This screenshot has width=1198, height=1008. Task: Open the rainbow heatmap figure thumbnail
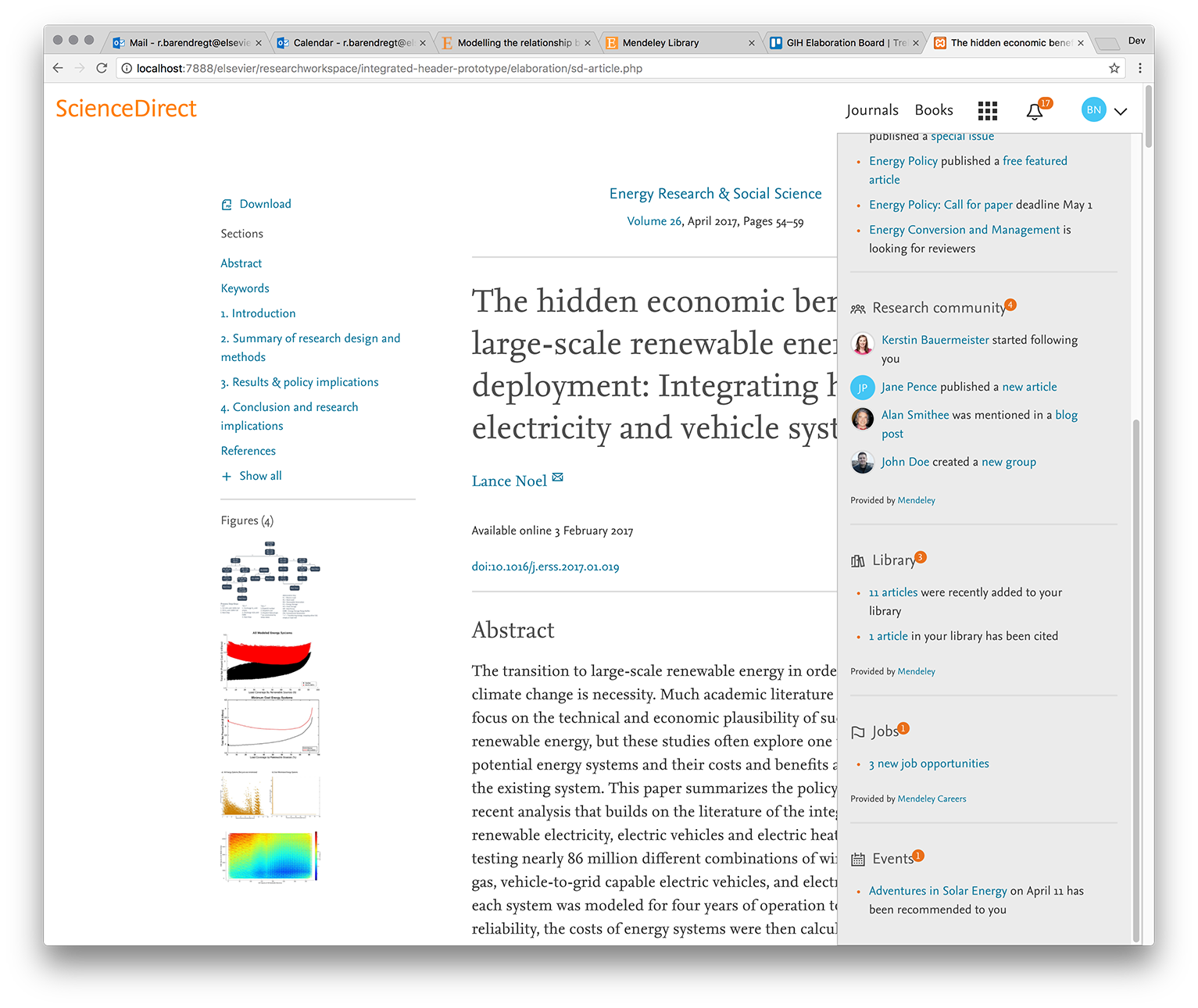tap(270, 856)
